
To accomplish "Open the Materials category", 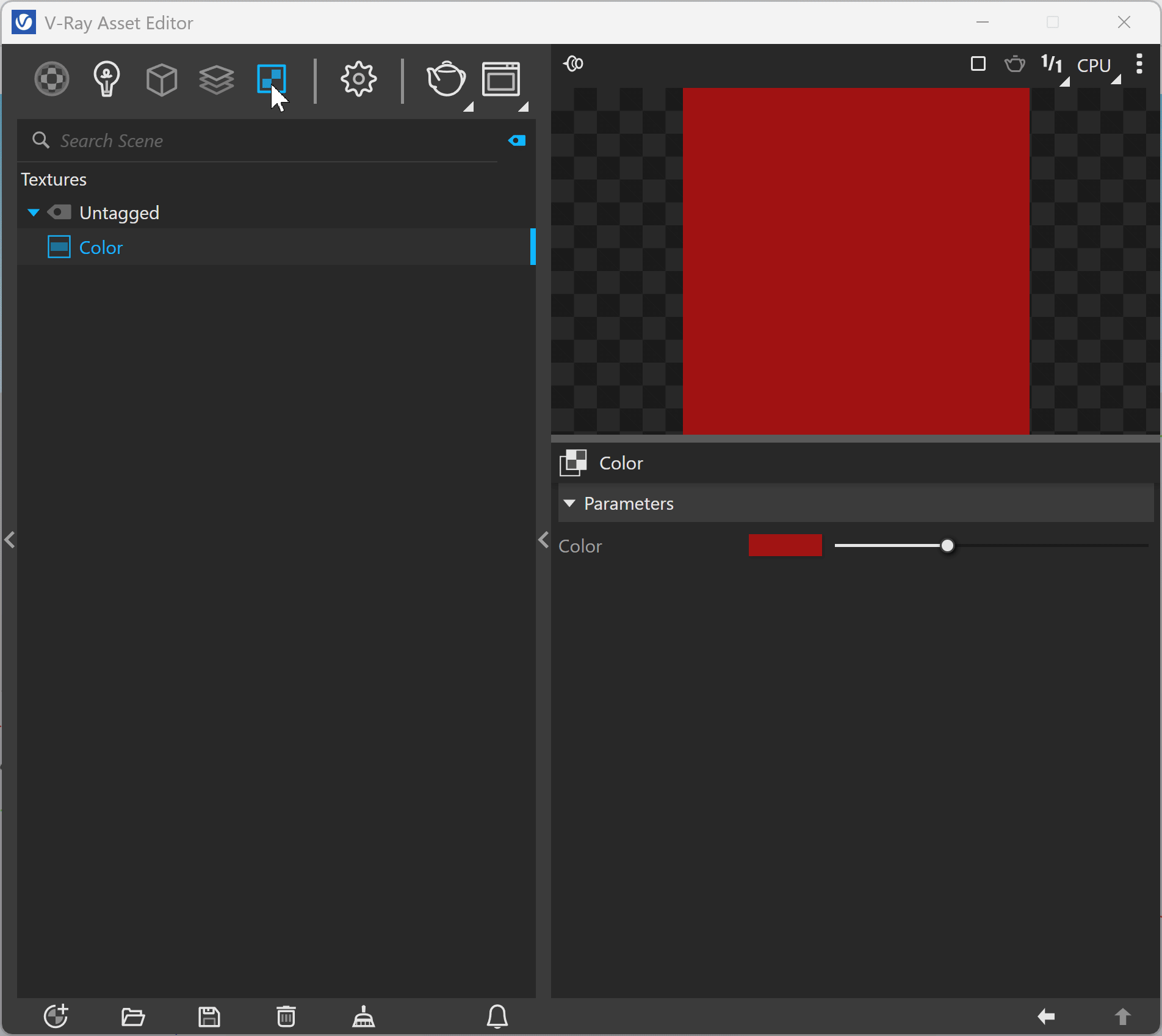I will point(52,79).
